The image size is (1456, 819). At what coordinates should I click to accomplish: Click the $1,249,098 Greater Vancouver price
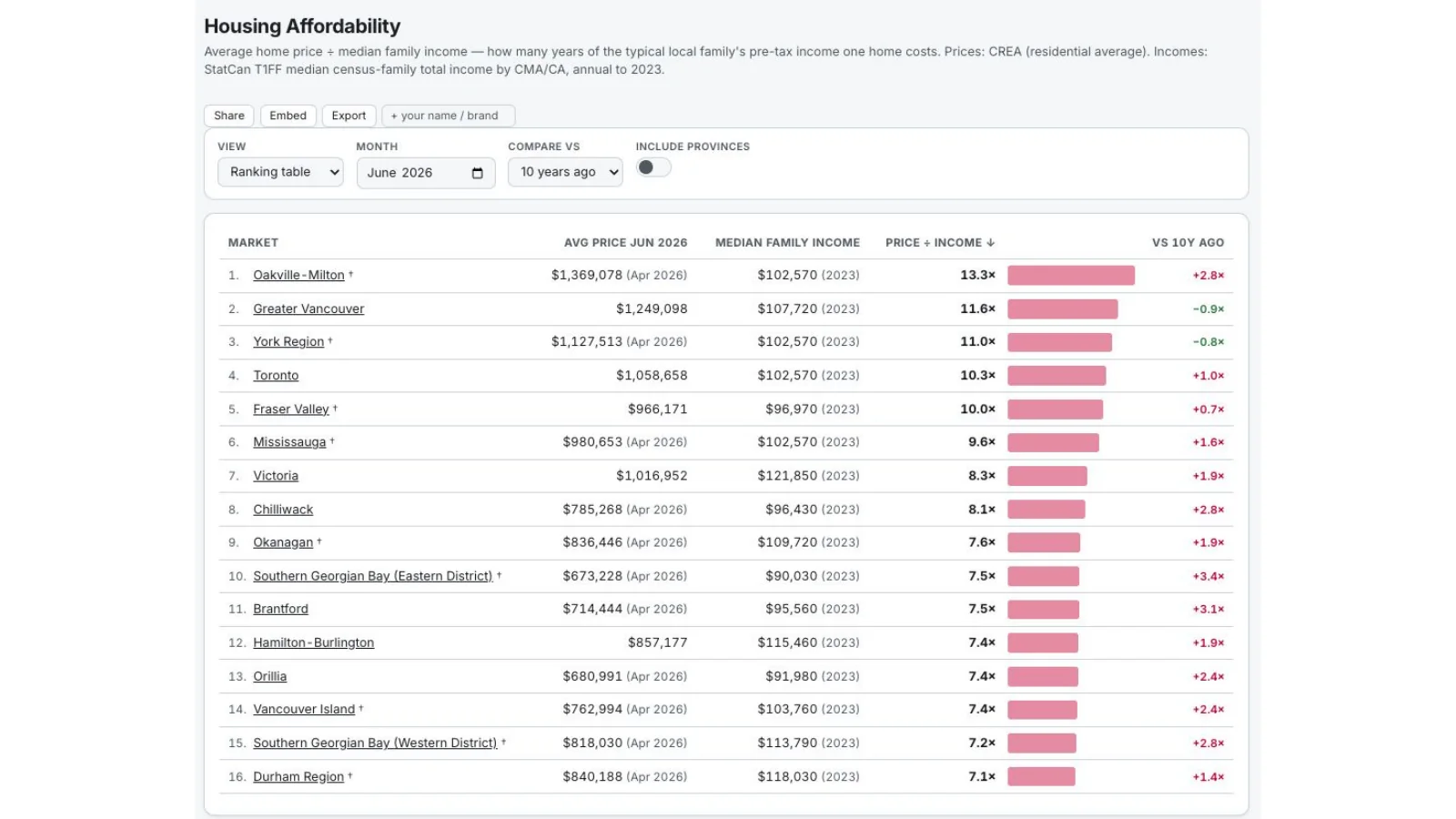pos(652,309)
